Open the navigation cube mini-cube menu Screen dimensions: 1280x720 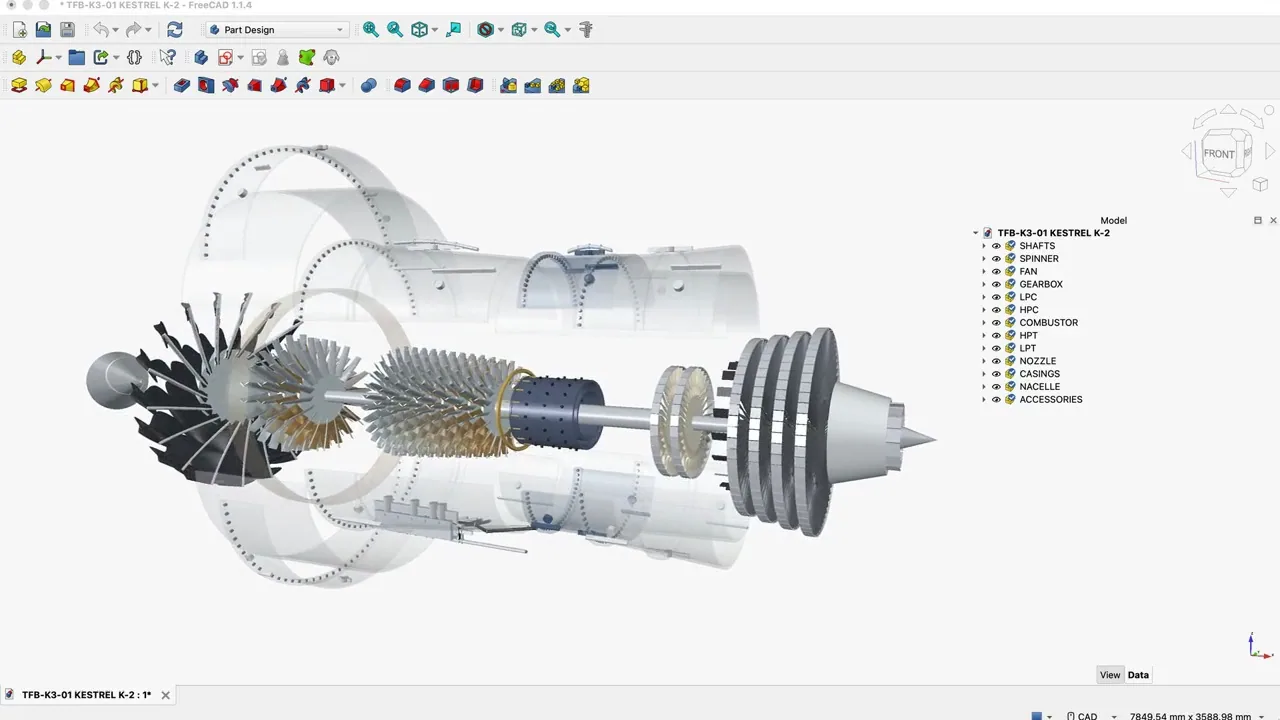pyautogui.click(x=1260, y=185)
